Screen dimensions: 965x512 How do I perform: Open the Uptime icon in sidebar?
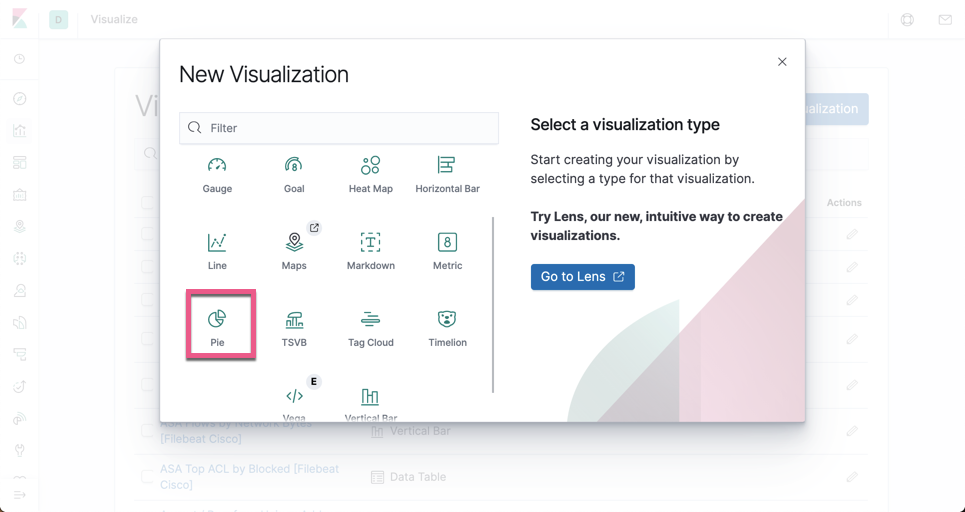pyautogui.click(x=20, y=386)
